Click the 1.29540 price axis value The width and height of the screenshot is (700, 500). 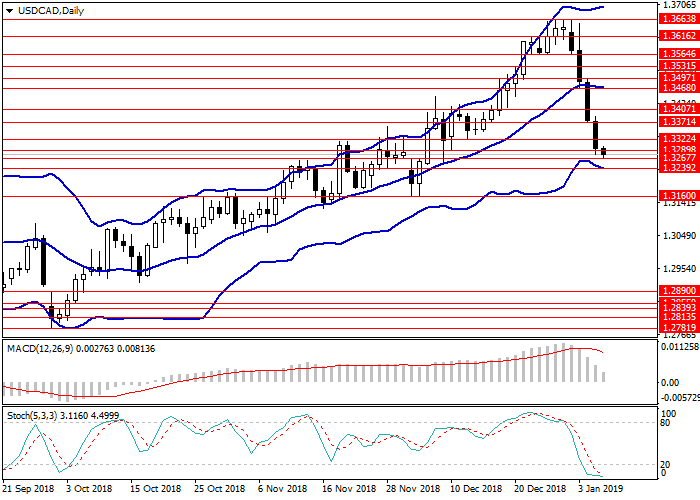[679, 269]
